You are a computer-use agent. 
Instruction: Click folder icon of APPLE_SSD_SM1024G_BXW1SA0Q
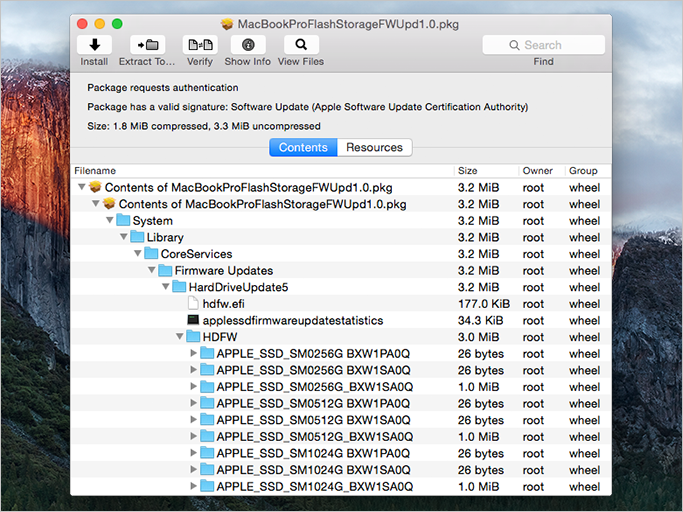207,486
